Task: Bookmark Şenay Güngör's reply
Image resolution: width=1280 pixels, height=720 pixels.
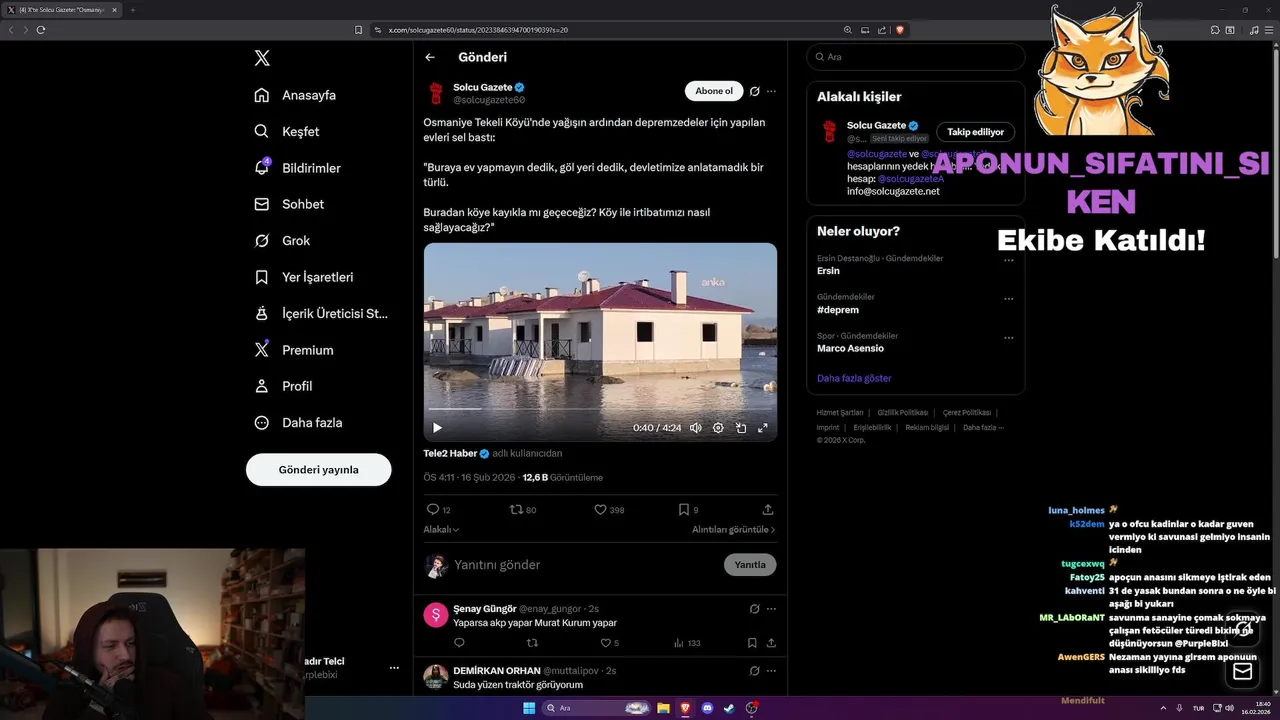Action: (752, 643)
